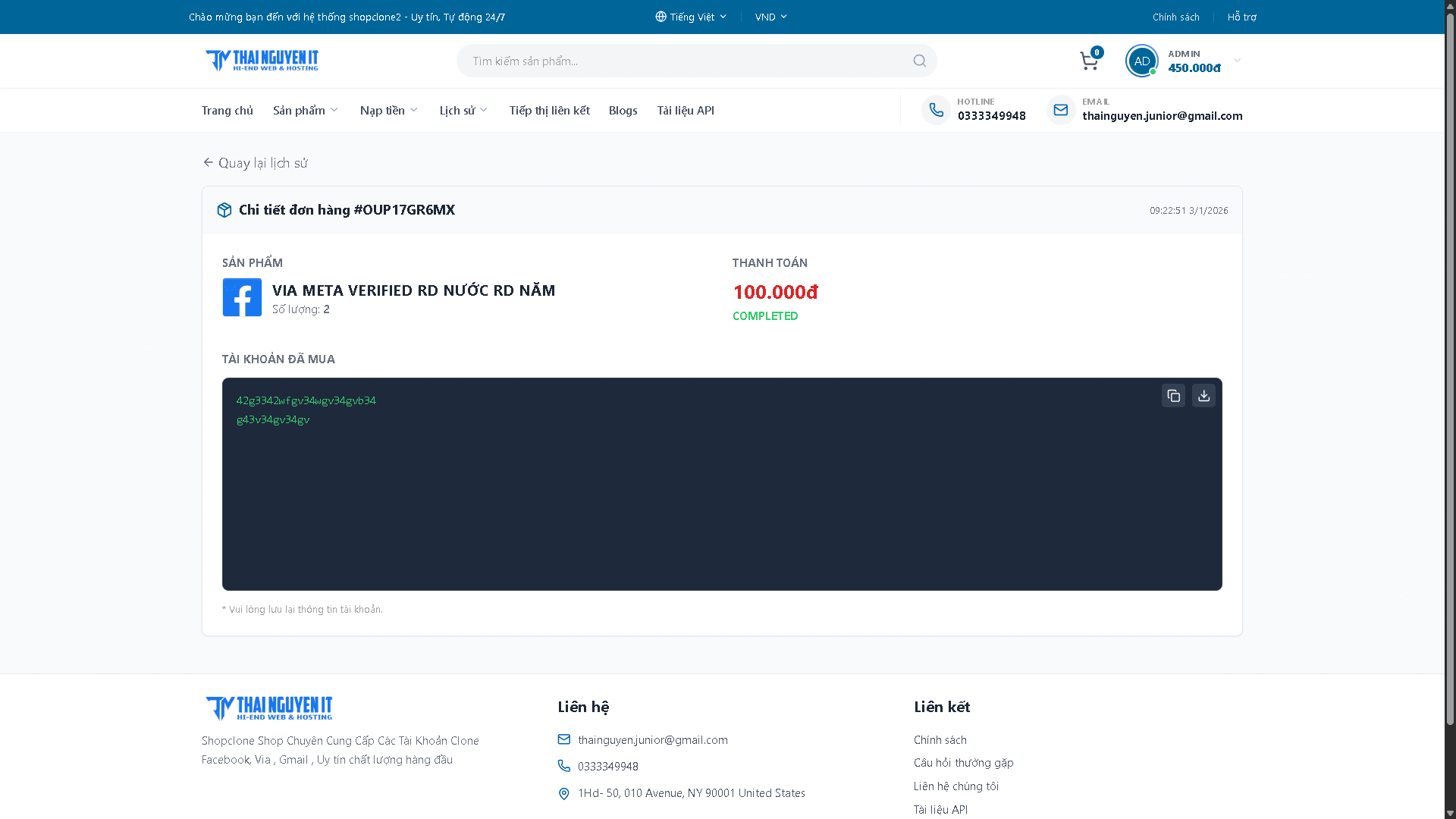Go back via Quay lại lịch sử
The image size is (1456, 819).
click(256, 162)
